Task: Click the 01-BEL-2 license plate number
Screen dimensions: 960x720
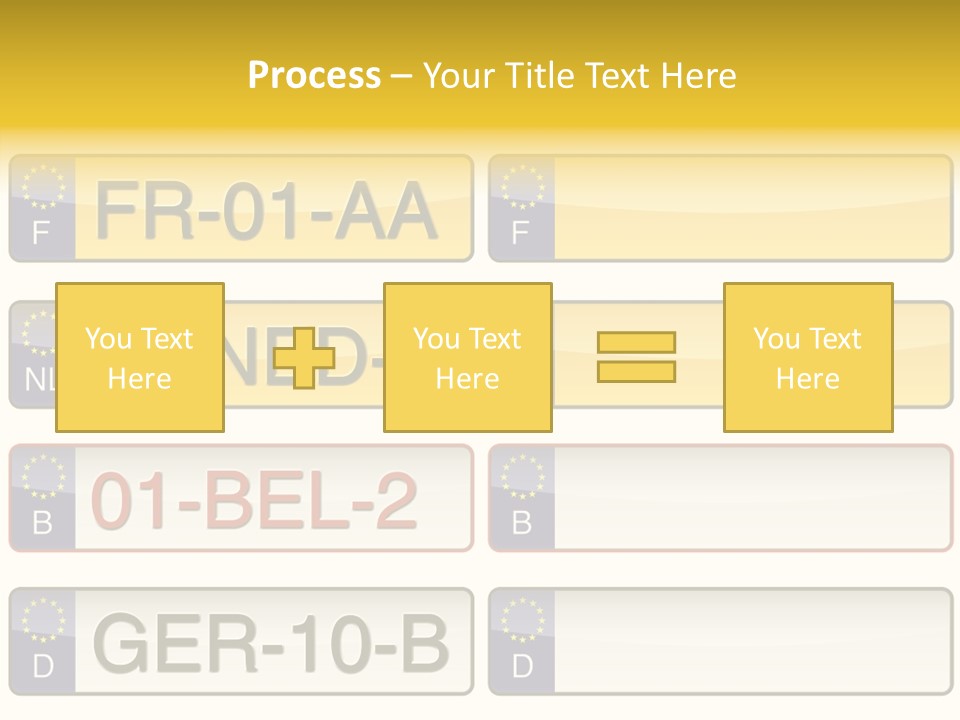Action: pos(254,500)
